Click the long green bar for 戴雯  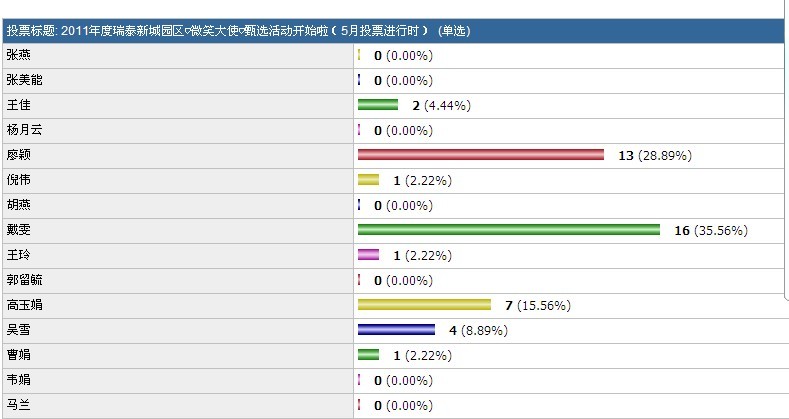[x=509, y=230]
